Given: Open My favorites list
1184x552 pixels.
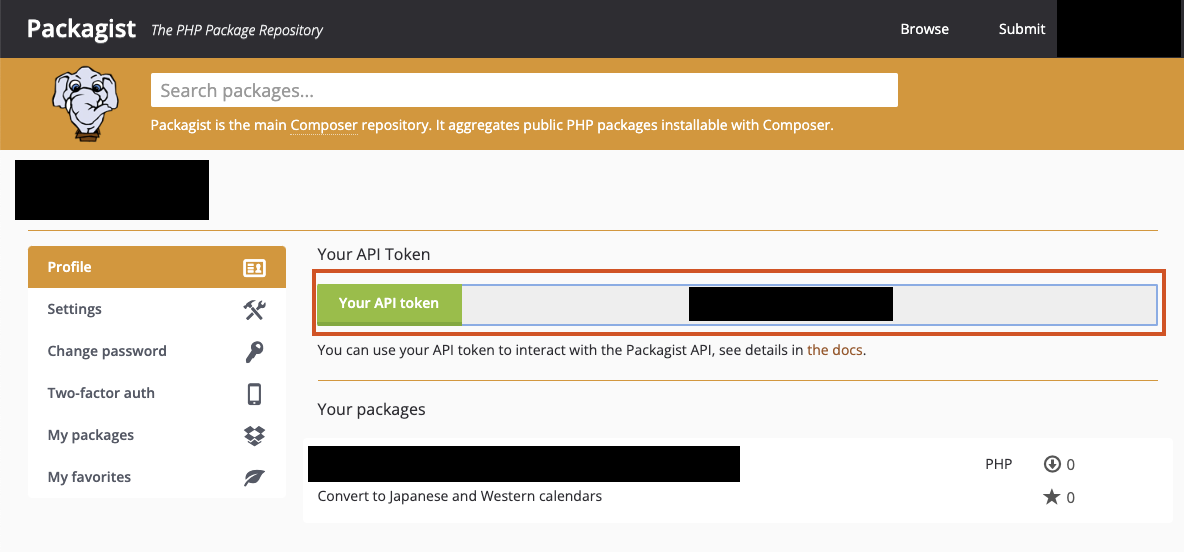Looking at the screenshot, I should tap(157, 477).
